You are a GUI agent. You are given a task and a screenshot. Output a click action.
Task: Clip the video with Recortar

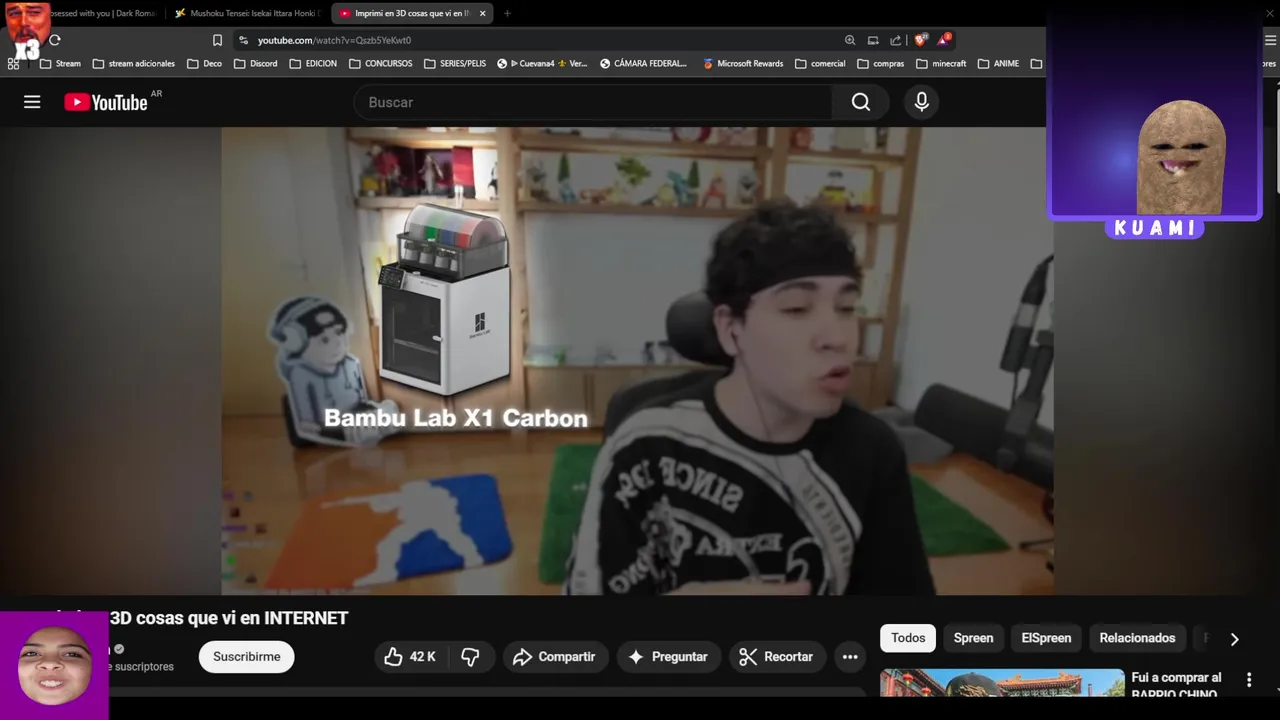(776, 657)
